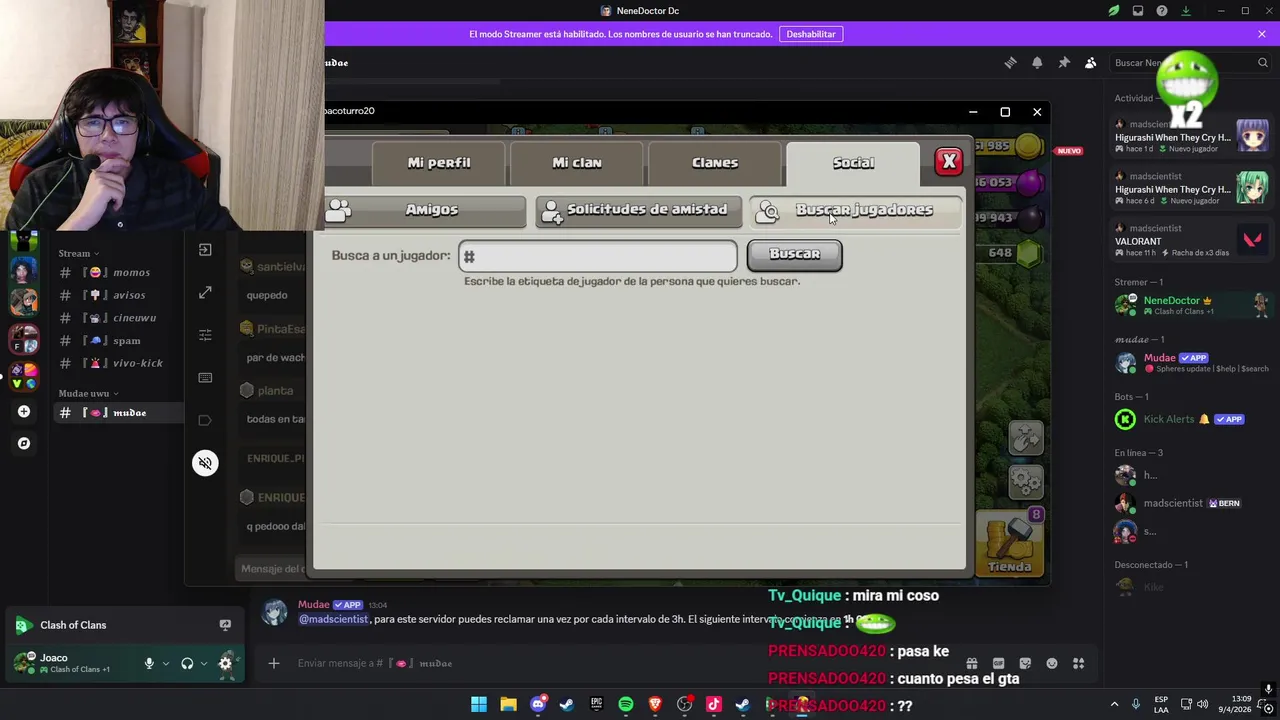Click the overlay exit arrow icon
The image size is (1280, 720).
205,250
